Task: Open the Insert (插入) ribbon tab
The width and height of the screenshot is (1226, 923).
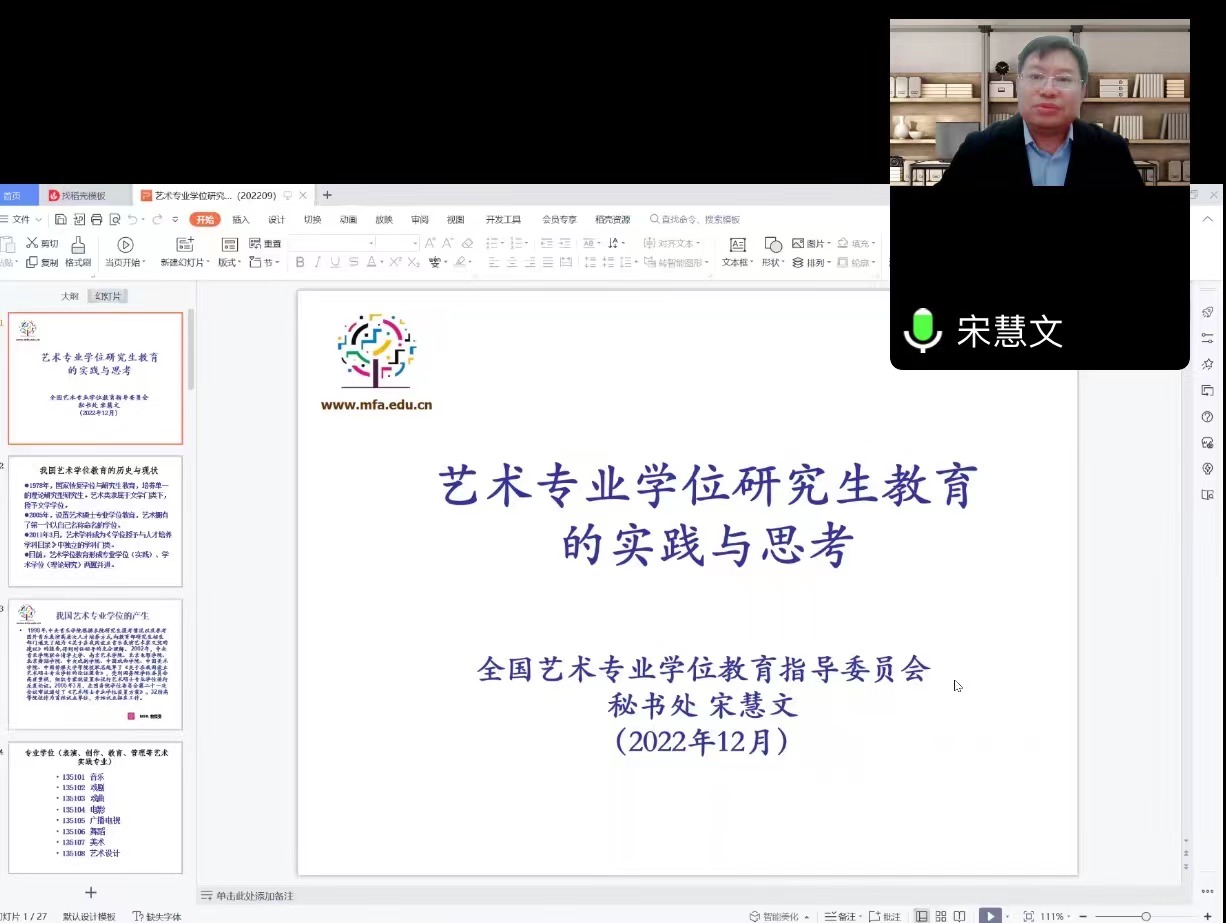Action: [x=241, y=219]
